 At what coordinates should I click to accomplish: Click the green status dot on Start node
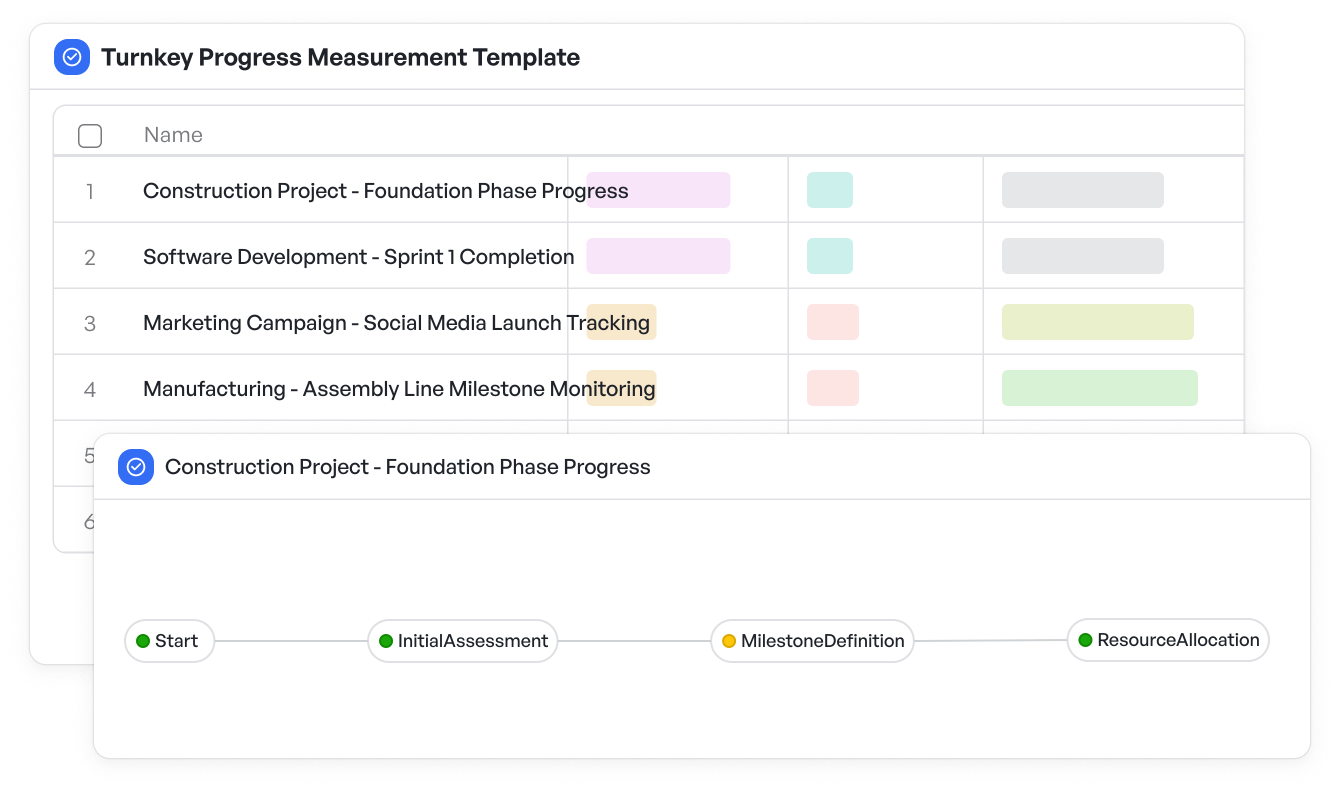tap(143, 641)
